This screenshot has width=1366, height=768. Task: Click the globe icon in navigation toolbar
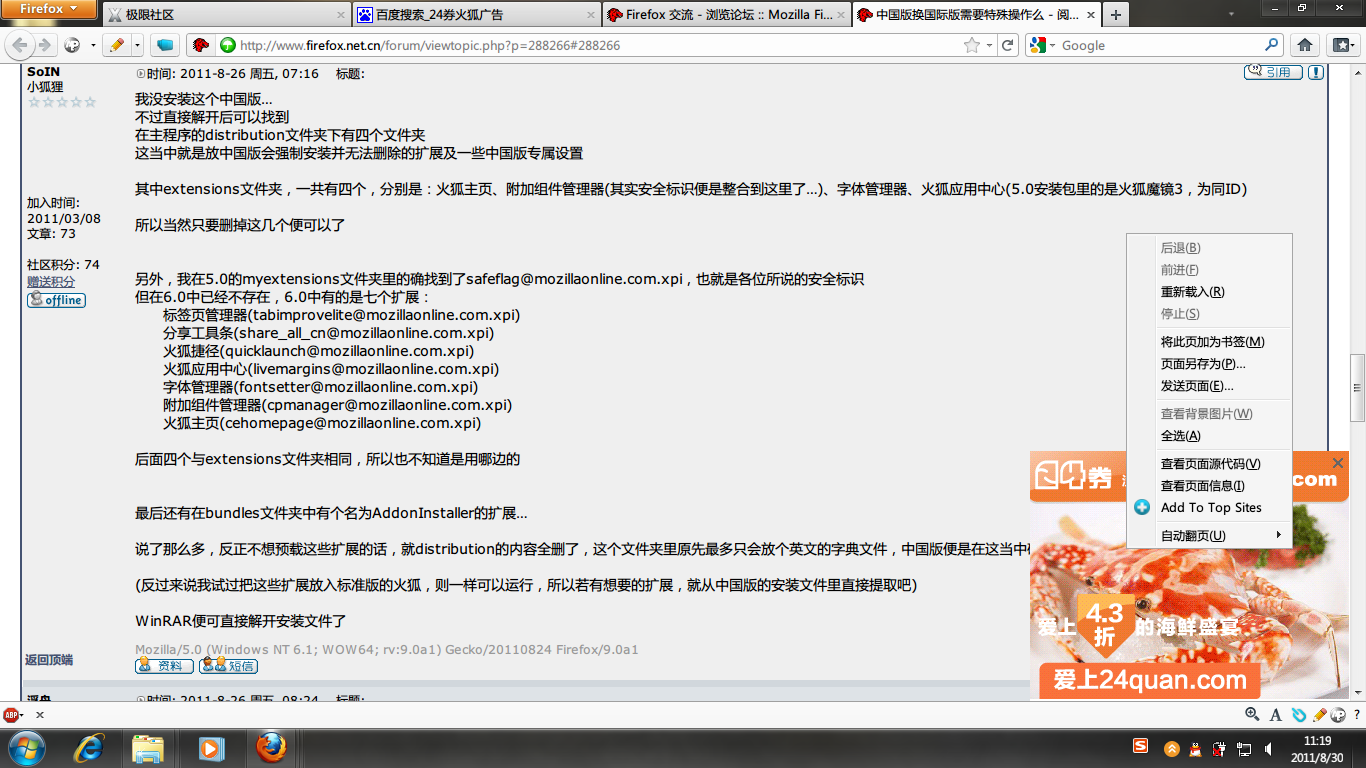[x=72, y=45]
